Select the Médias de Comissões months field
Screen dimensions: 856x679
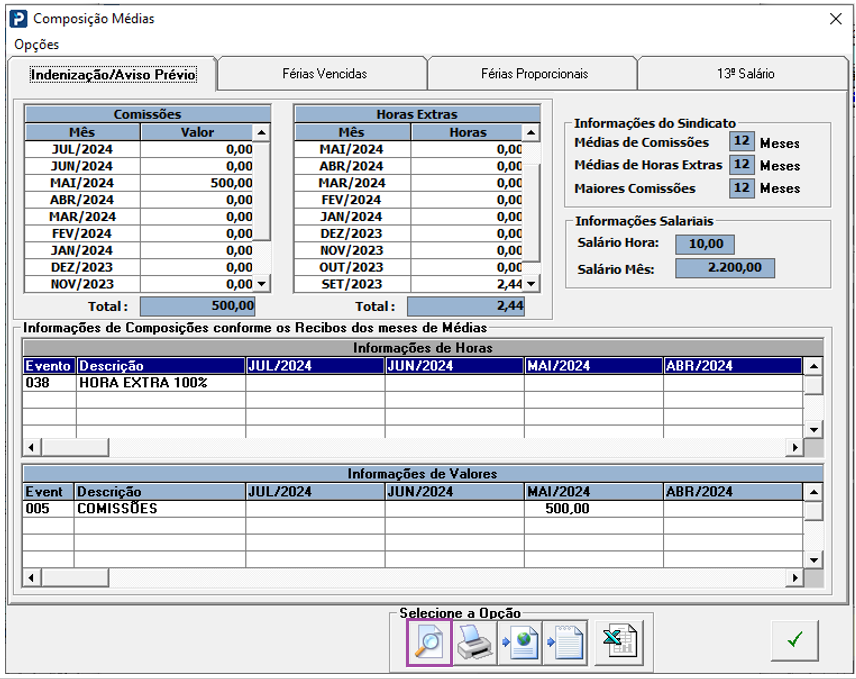(741, 142)
